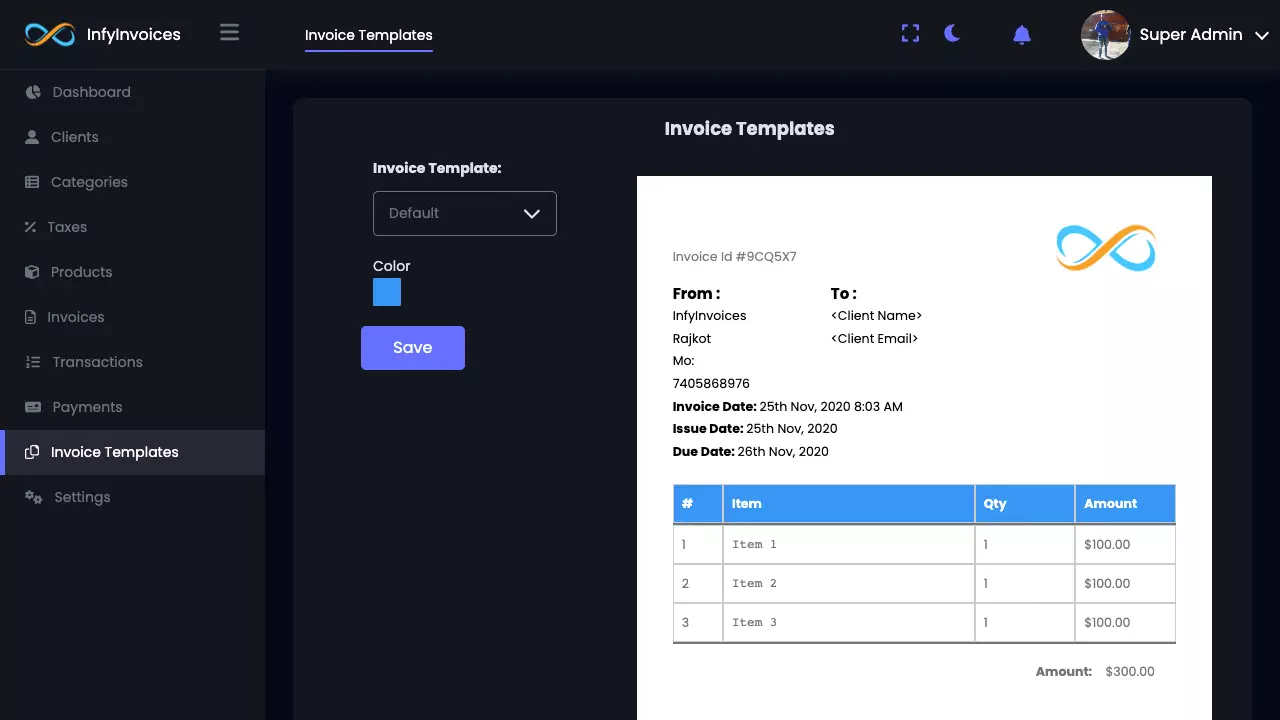Click the InfyInvoices brand name text

pyautogui.click(x=134, y=35)
